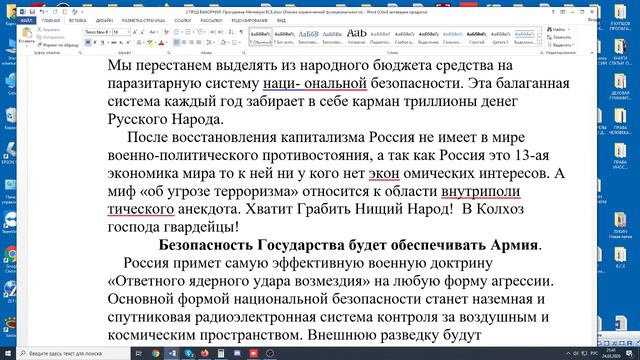Click the bold heading 'Безопасность Государства будет обеспечивать Армия'
Image resolution: width=640 pixels, height=360 pixels.
pyautogui.click(x=348, y=245)
